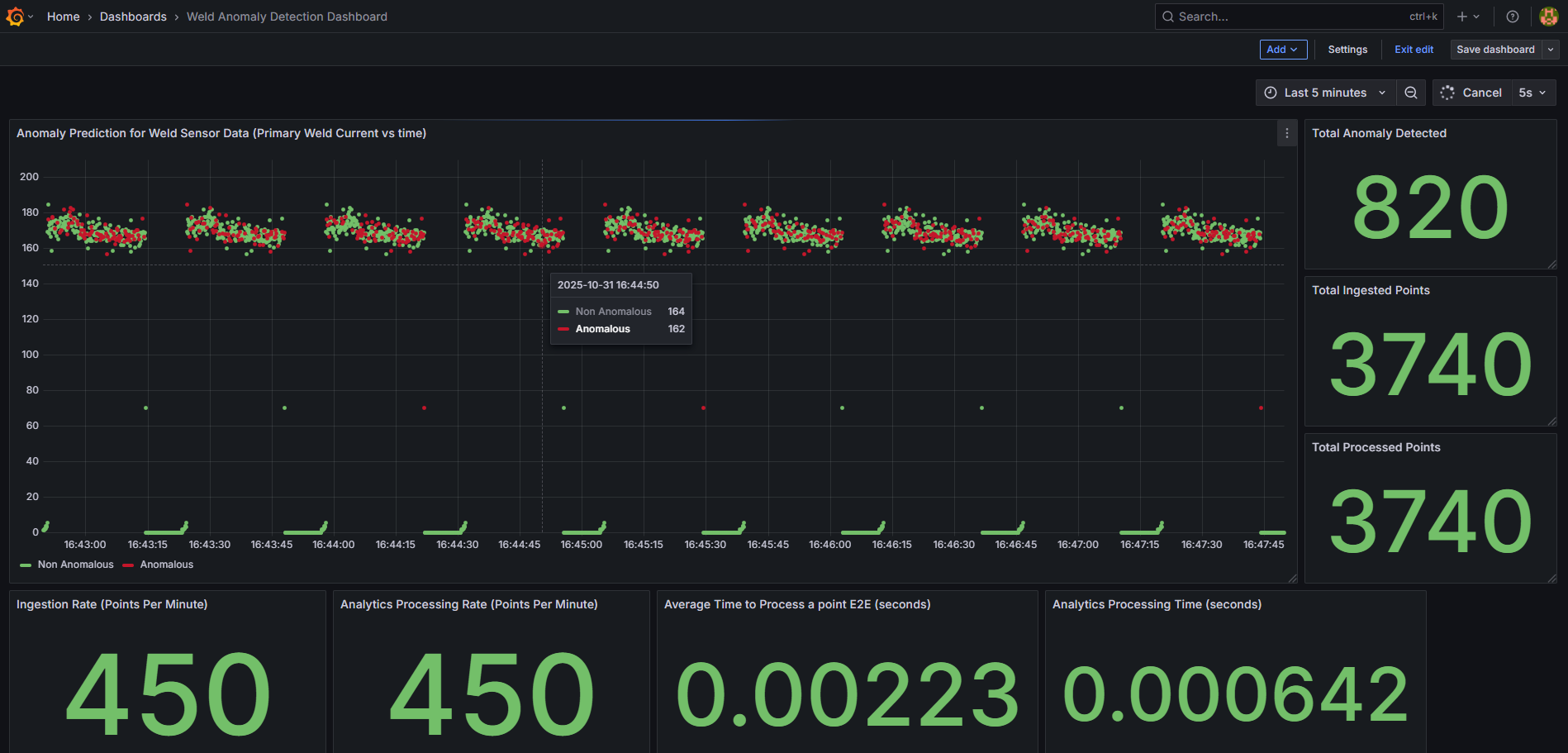The height and width of the screenshot is (753, 1568).
Task: Click the plus icon to create new item
Action: pos(1461,17)
